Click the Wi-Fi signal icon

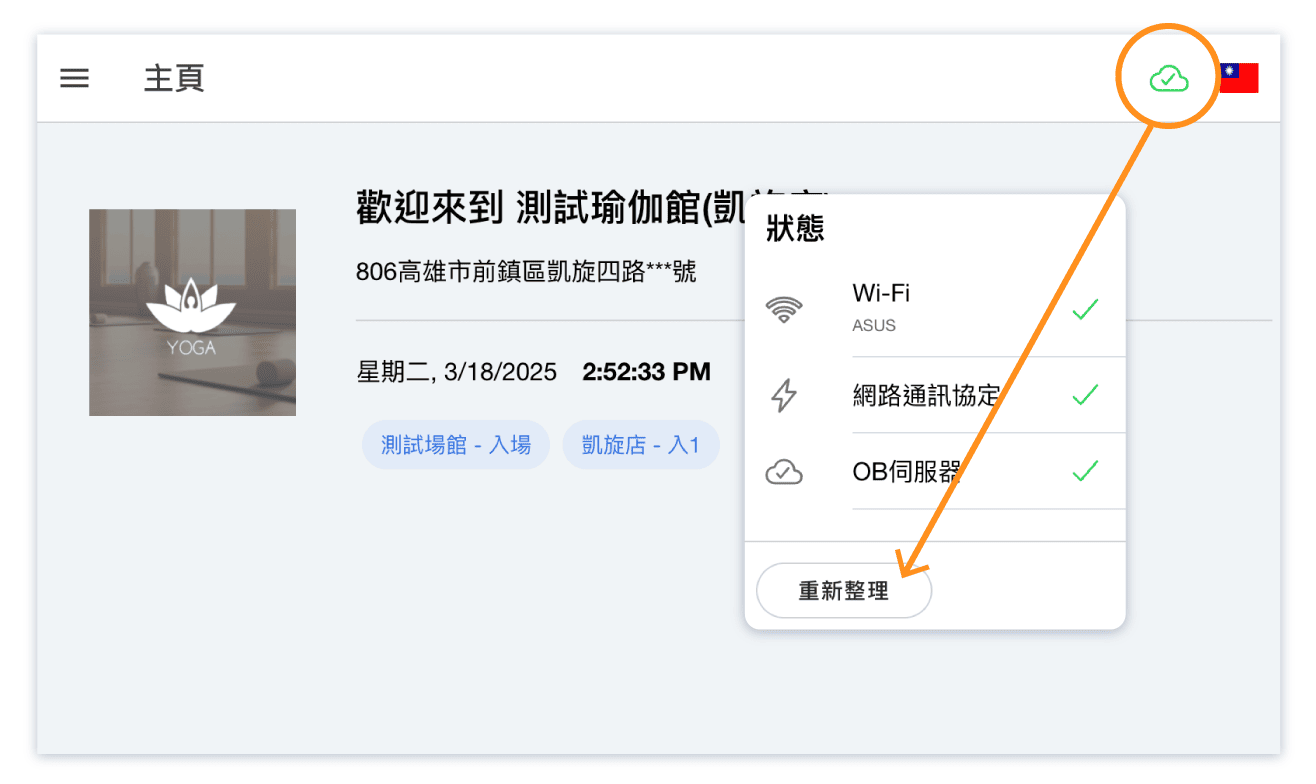coord(783,310)
